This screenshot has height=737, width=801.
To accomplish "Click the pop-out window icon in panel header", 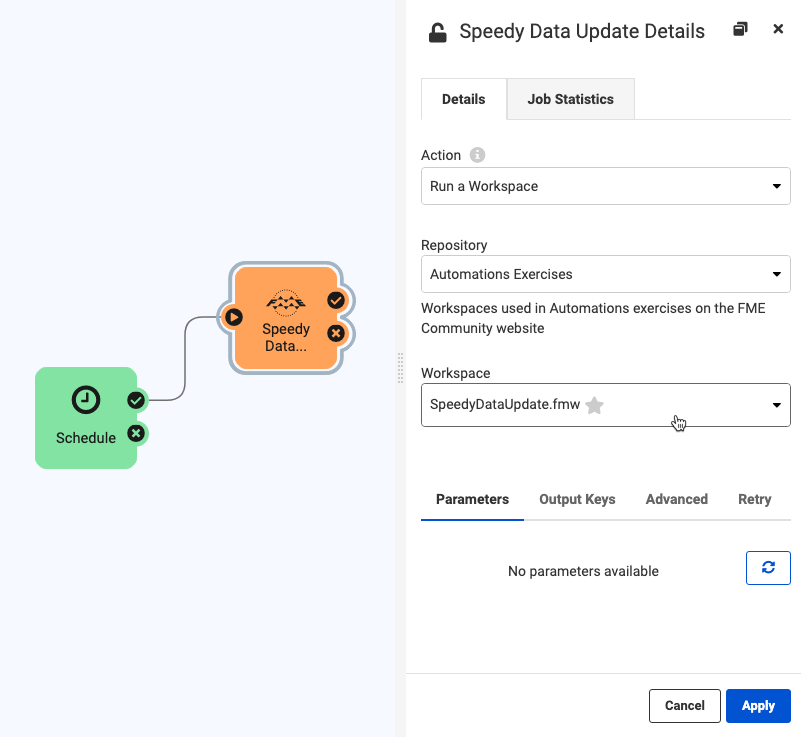I will click(x=740, y=30).
